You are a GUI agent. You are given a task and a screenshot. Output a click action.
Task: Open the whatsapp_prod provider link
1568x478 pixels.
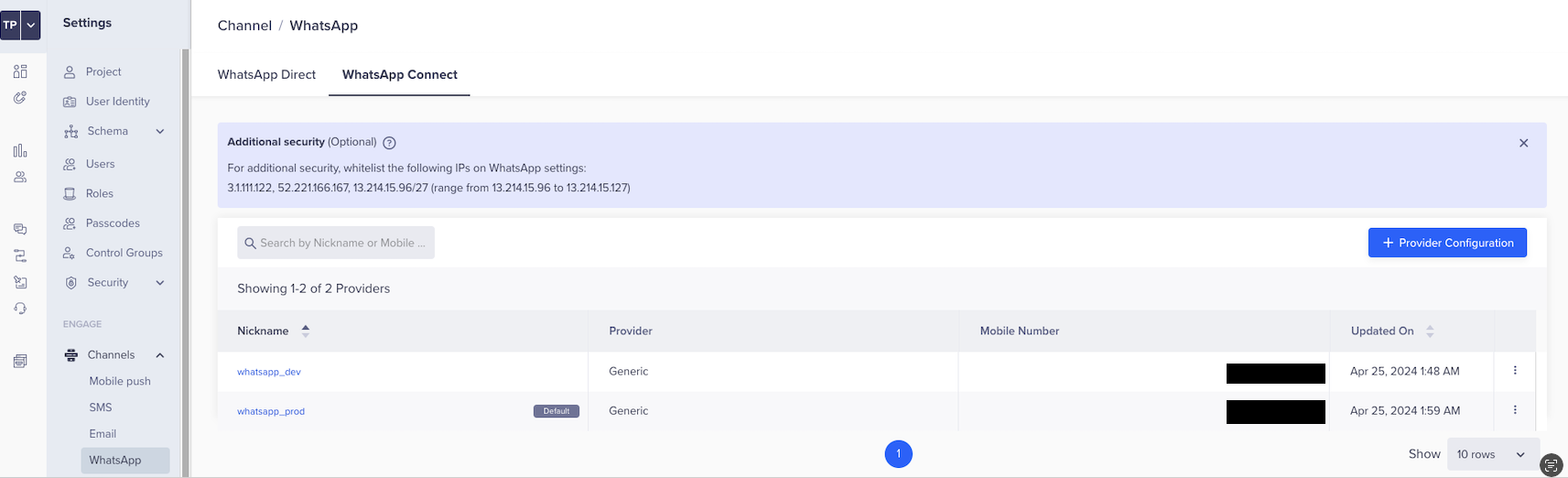coord(271,411)
